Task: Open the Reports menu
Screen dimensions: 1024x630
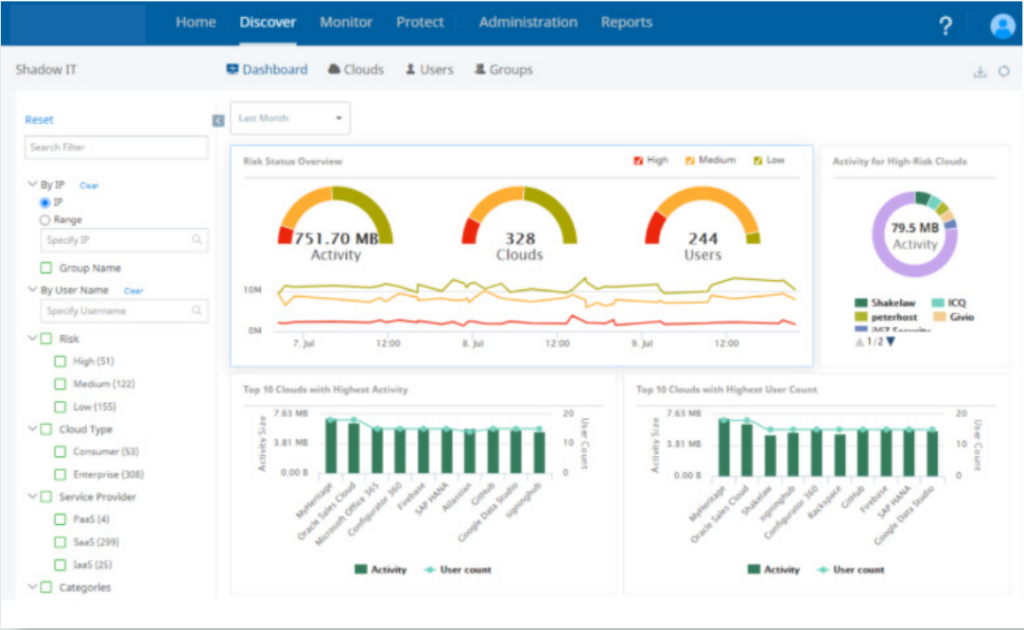Action: coord(627,22)
